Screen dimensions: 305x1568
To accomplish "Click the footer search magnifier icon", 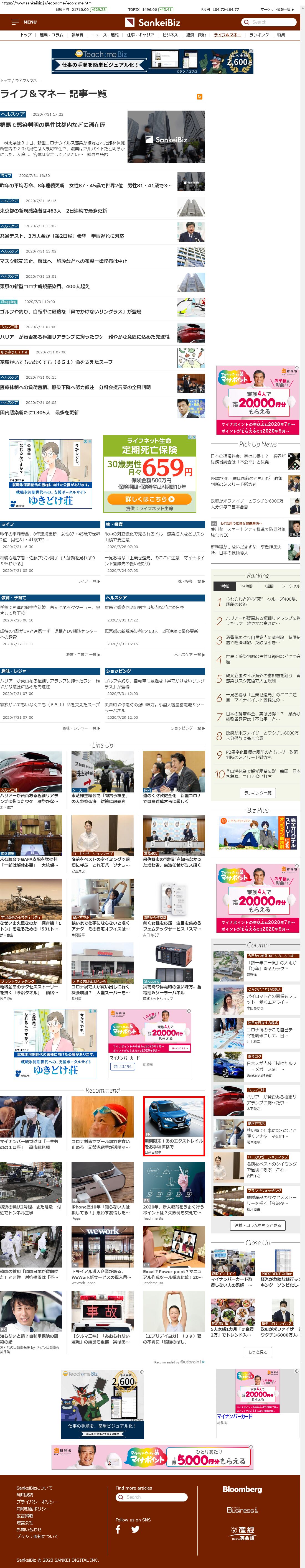I will tap(121, 1497).
